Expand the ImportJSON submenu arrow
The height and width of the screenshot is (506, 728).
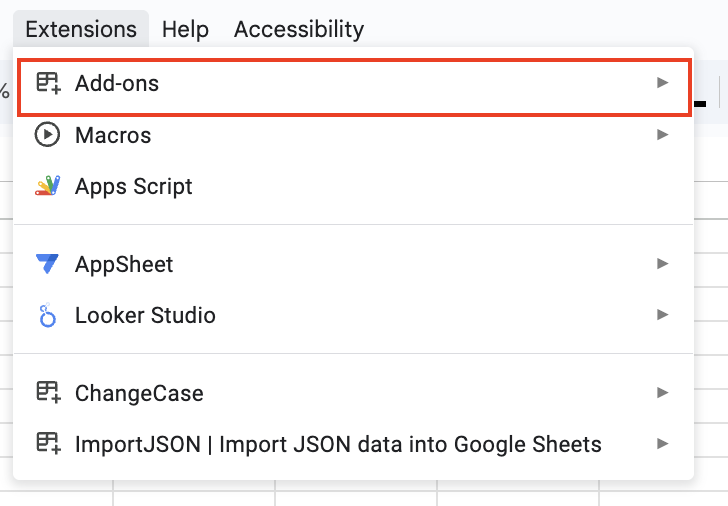pos(662,444)
